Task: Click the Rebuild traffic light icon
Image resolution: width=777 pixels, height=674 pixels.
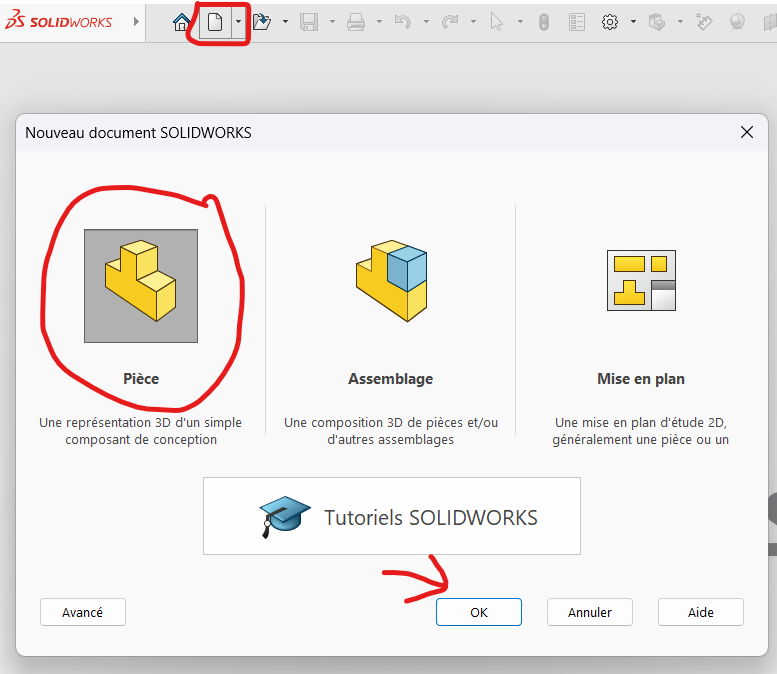Action: coord(544,22)
